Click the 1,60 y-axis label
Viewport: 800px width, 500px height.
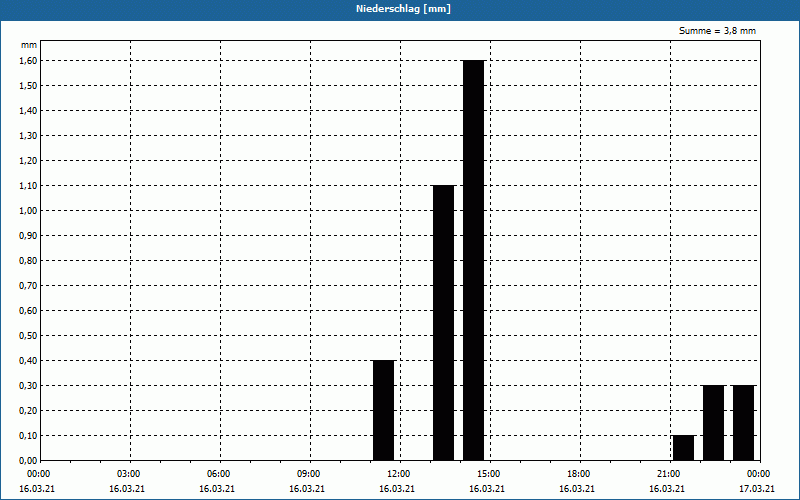(x=28, y=60)
